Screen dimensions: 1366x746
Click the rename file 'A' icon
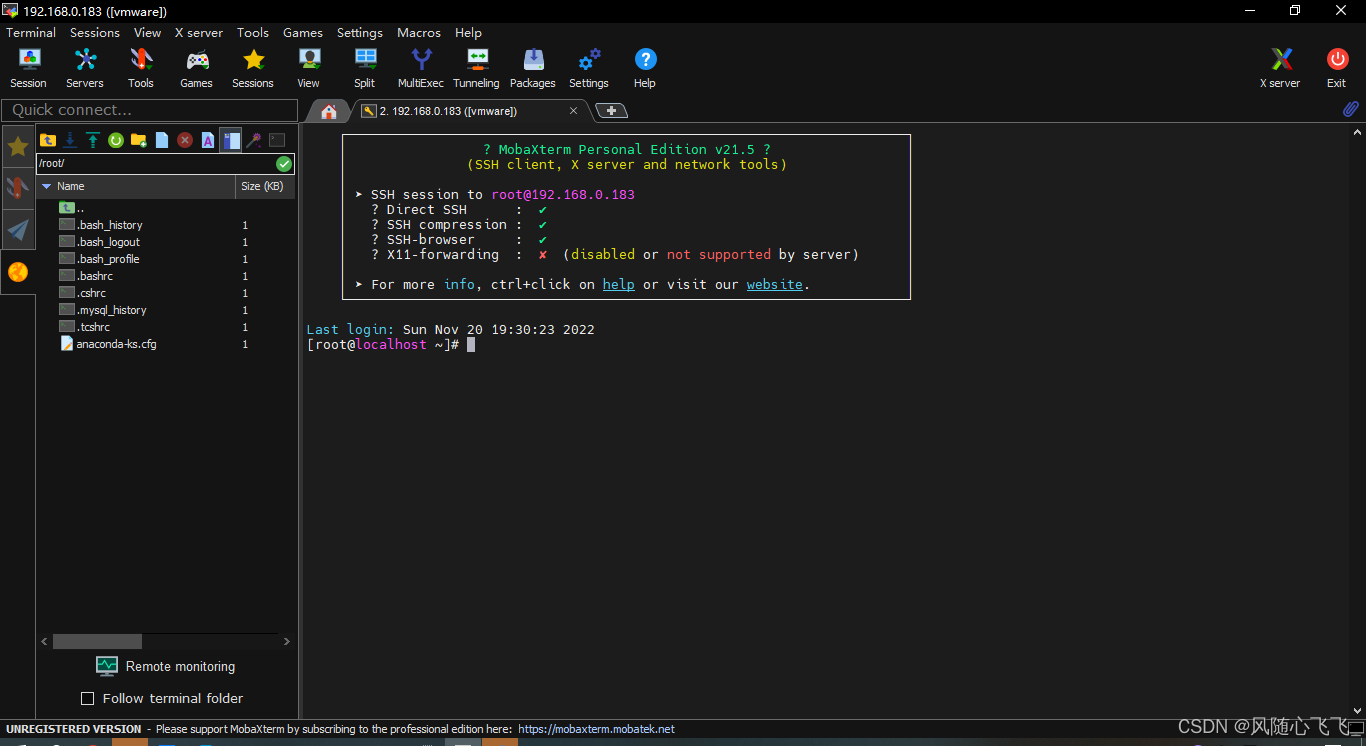208,140
